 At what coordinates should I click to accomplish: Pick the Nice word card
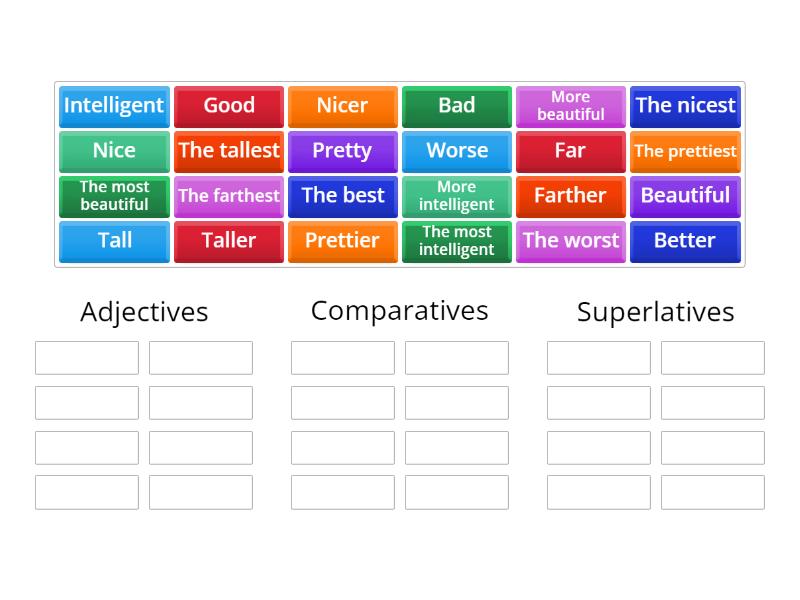pyautogui.click(x=113, y=151)
